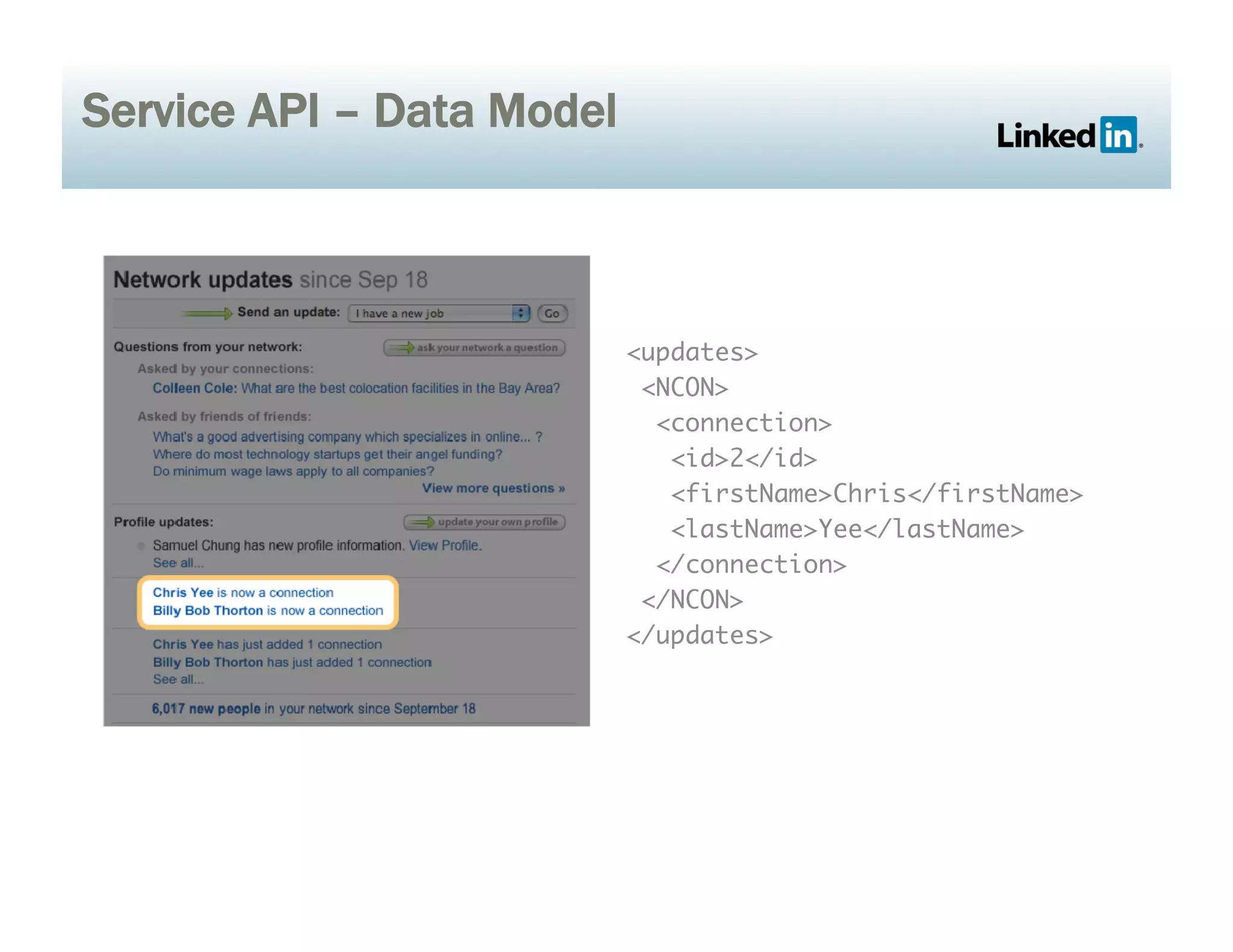Image resolution: width=1233 pixels, height=952 pixels.
Task: Open the good advertising company question
Action: click(347, 436)
